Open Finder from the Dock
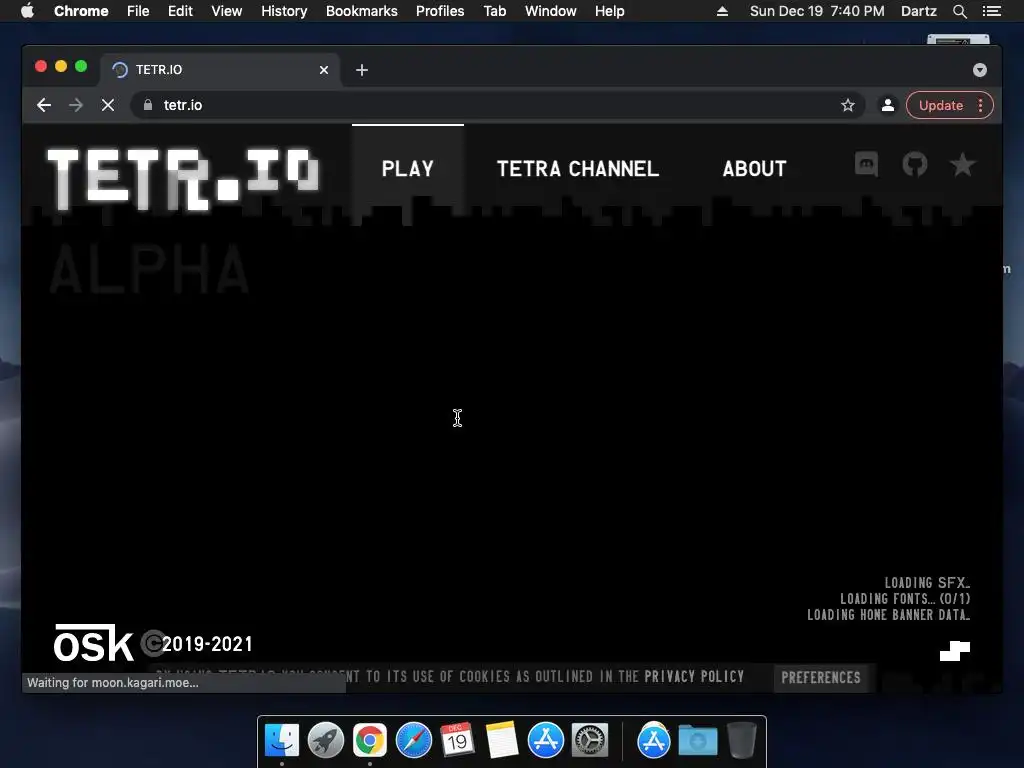This screenshot has width=1024, height=768. point(282,741)
